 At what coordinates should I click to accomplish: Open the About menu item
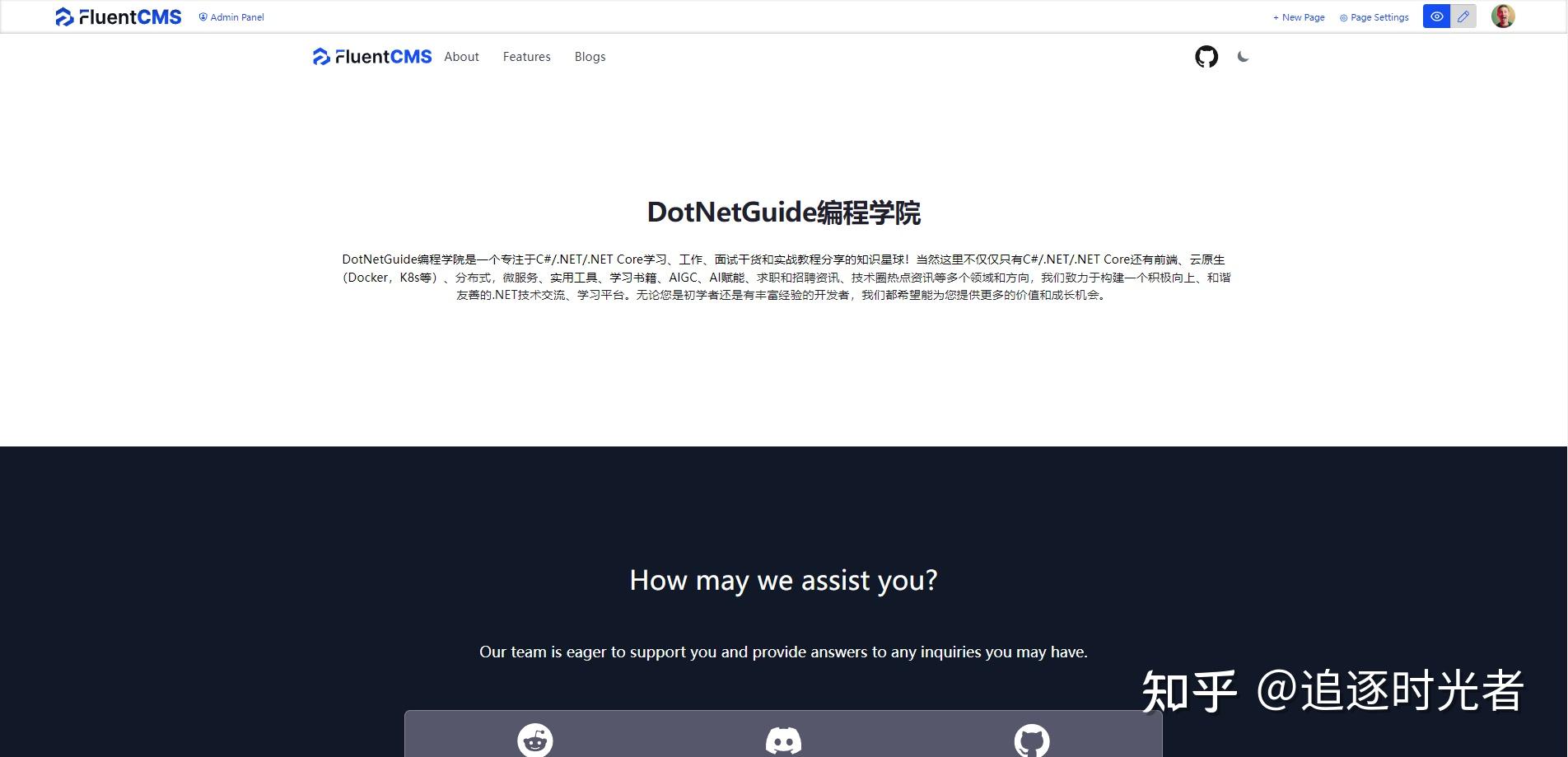coord(460,56)
